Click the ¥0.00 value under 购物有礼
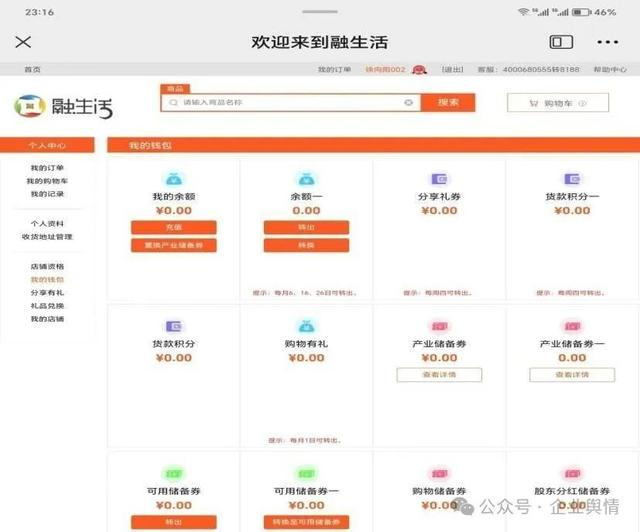Viewport: 640px width, 532px height. tap(307, 358)
